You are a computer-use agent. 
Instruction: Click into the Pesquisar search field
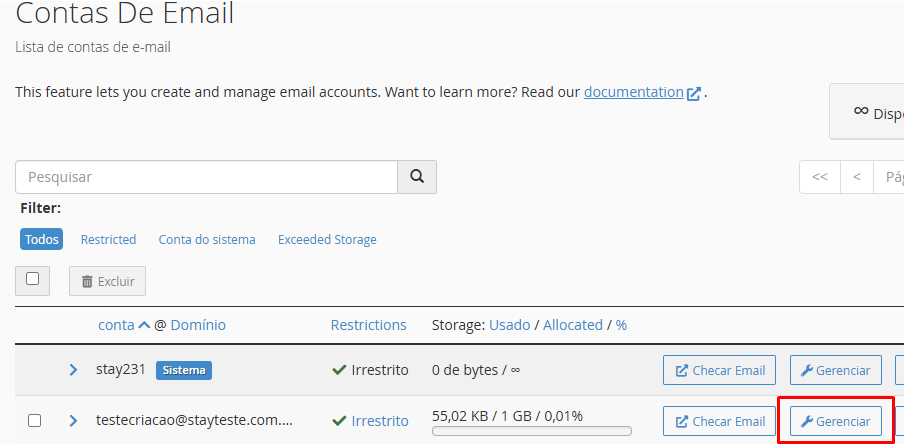tap(206, 177)
